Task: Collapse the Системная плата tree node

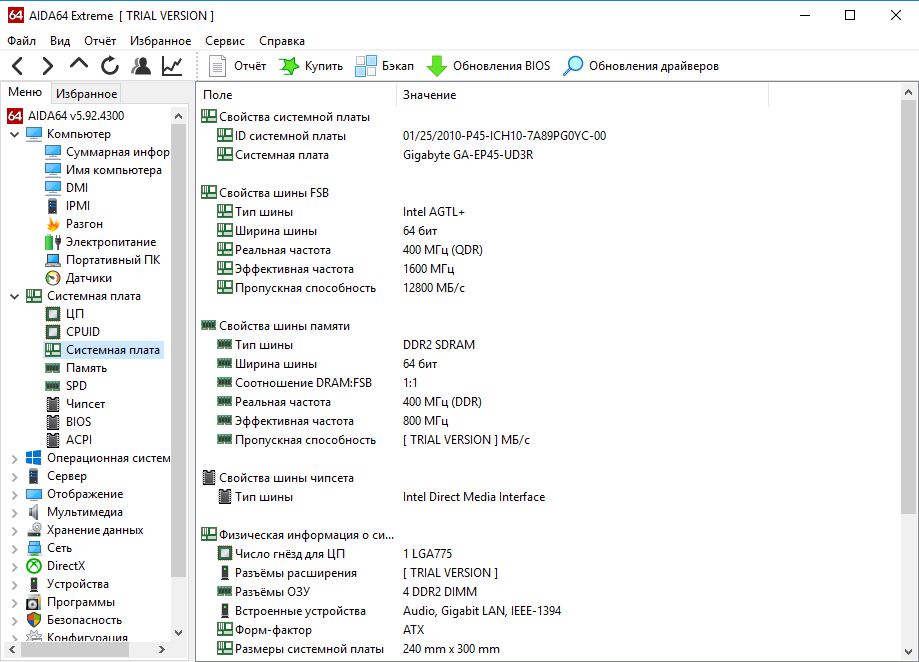Action: click(x=15, y=296)
